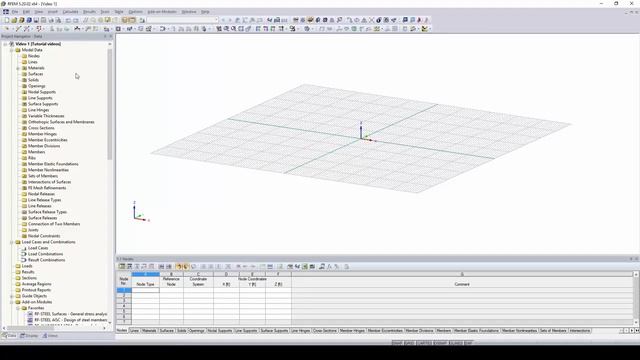640x360 pixels.
Task: Open the Calculate menu
Action: point(70,12)
